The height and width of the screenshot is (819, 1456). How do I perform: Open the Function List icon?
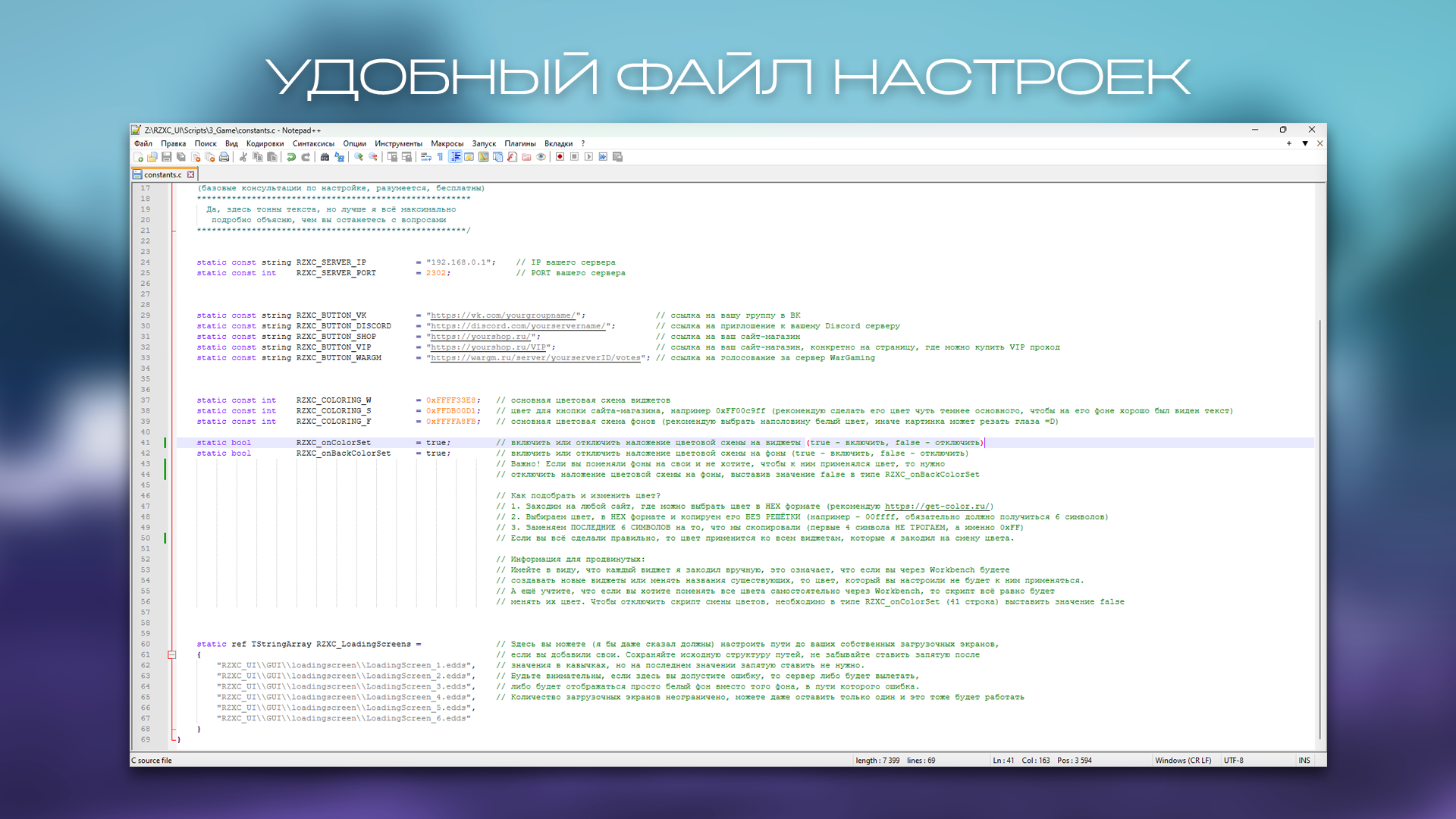pyautogui.click(x=513, y=157)
